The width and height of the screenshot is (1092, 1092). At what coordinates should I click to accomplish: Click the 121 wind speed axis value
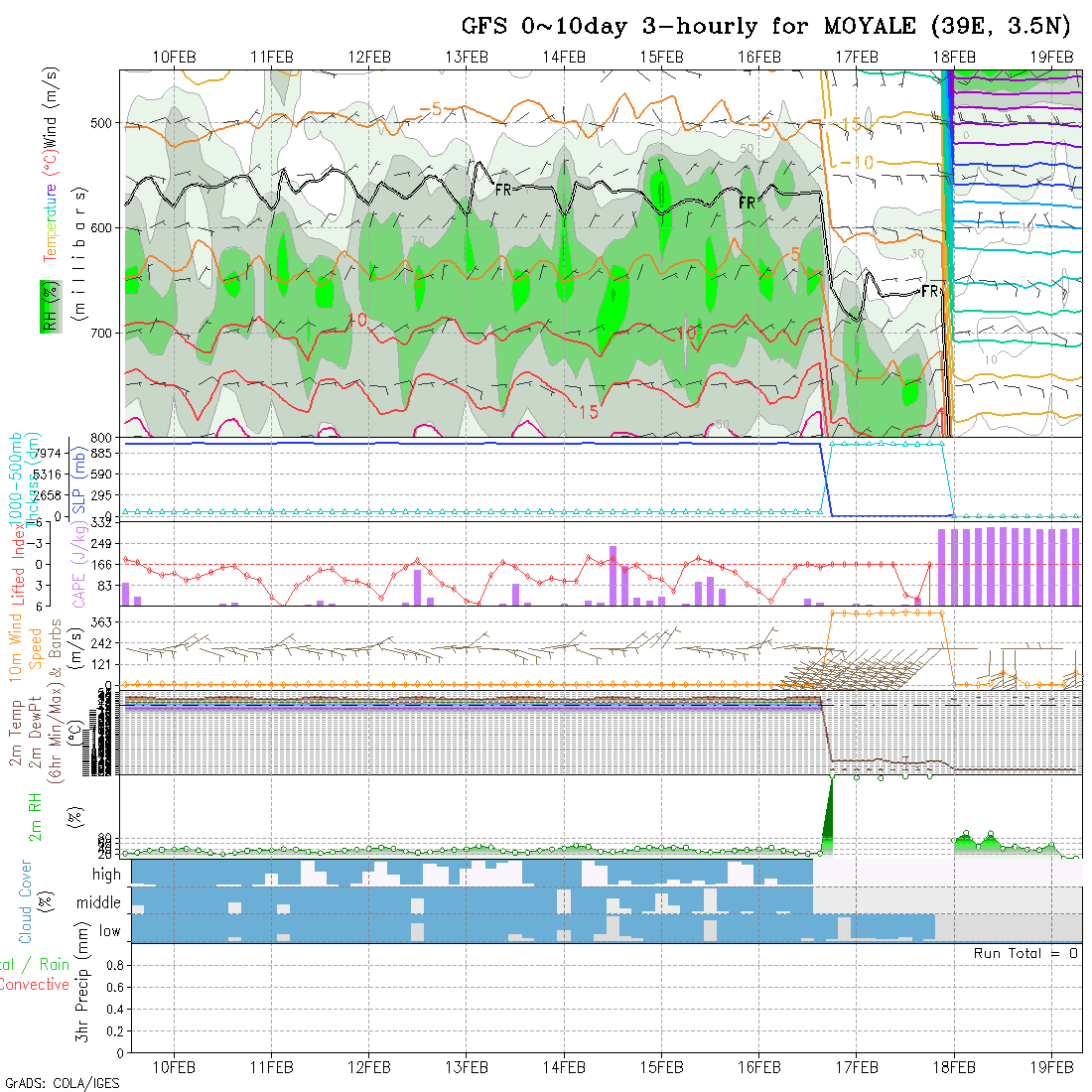tap(101, 664)
